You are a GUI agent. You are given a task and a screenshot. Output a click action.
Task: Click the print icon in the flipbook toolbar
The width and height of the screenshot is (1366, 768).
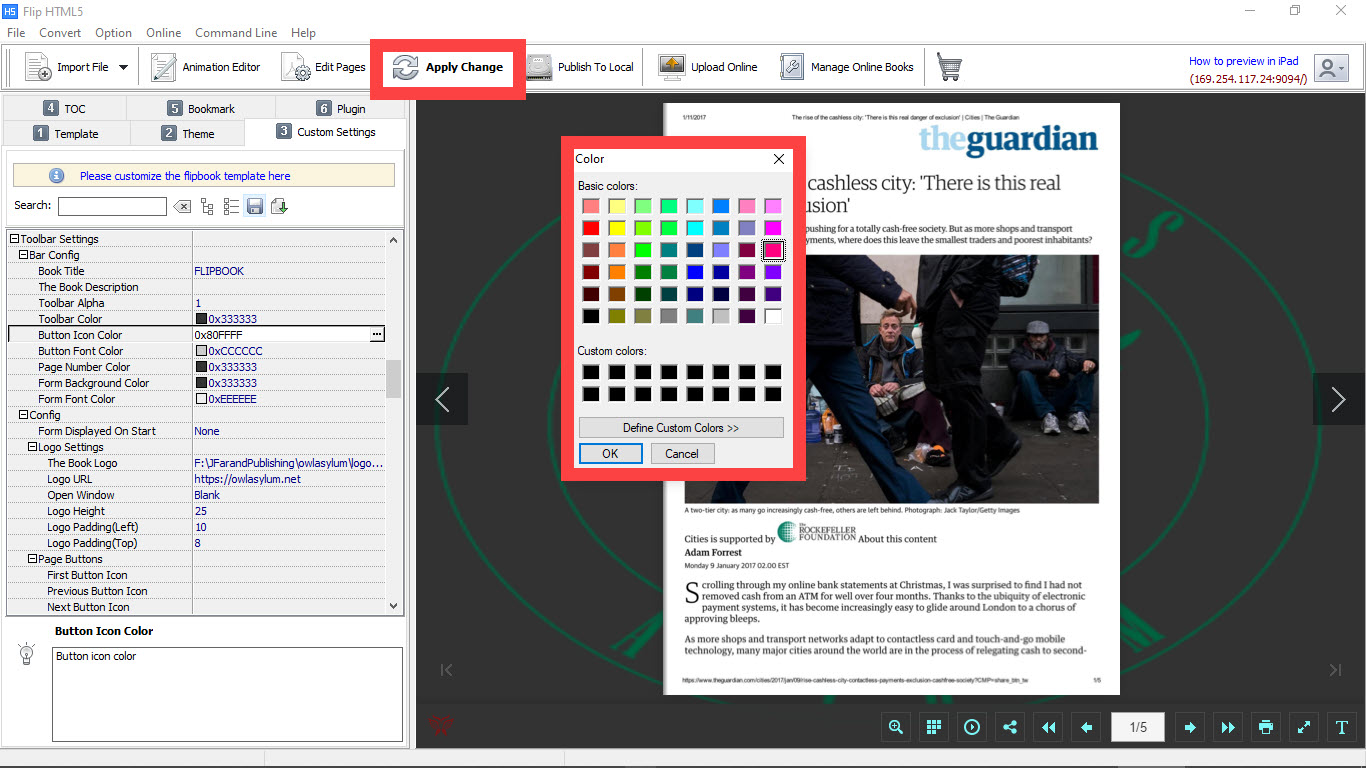tap(1266, 727)
